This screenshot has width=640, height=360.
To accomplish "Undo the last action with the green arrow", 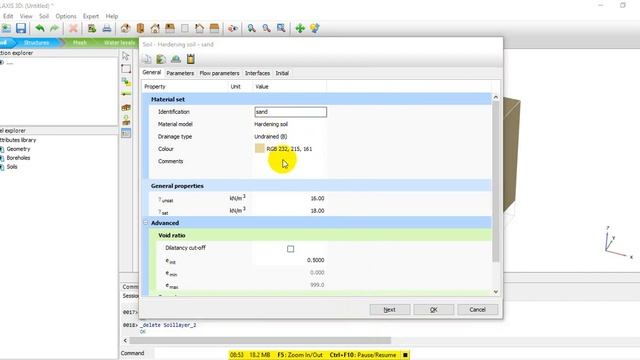I will pyautogui.click(x=40, y=28).
